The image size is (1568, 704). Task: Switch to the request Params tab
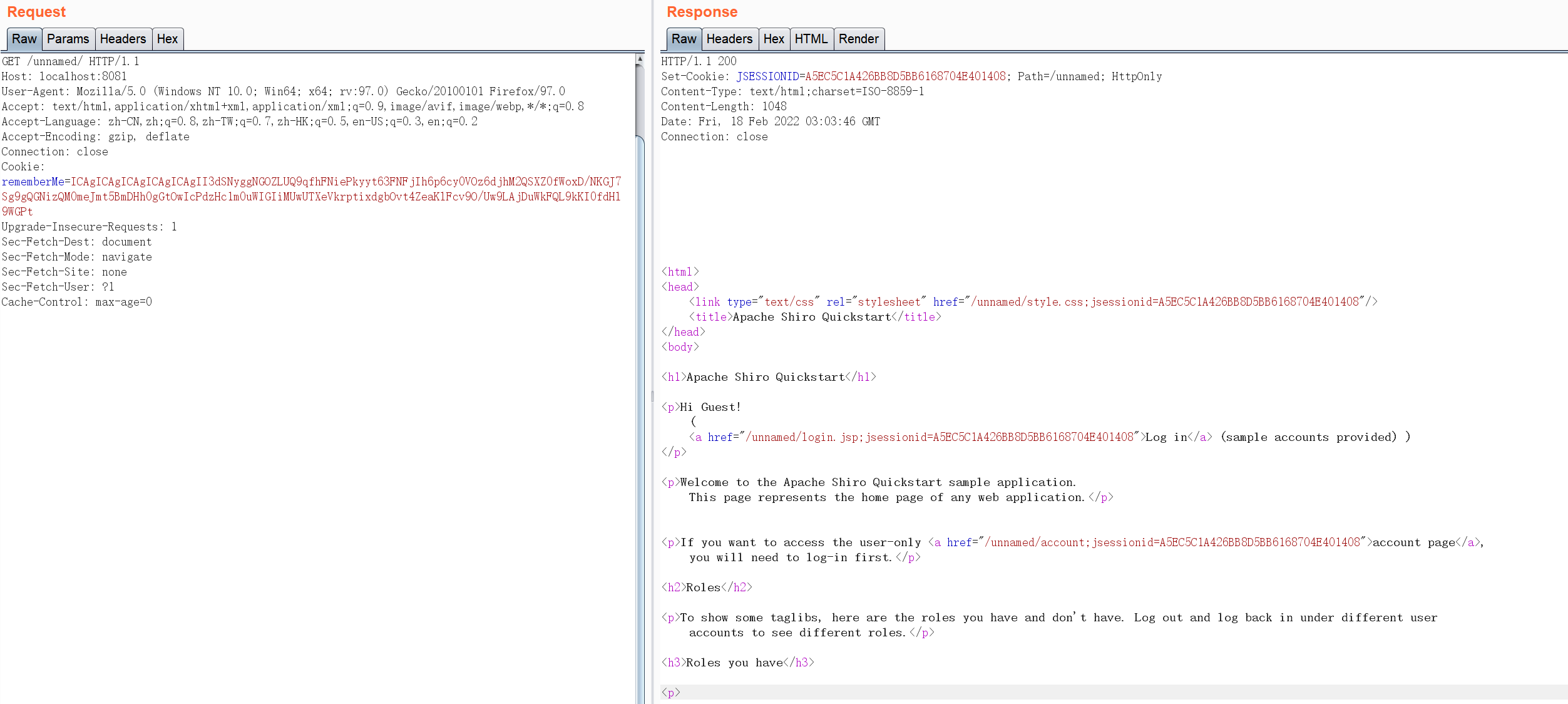(68, 39)
